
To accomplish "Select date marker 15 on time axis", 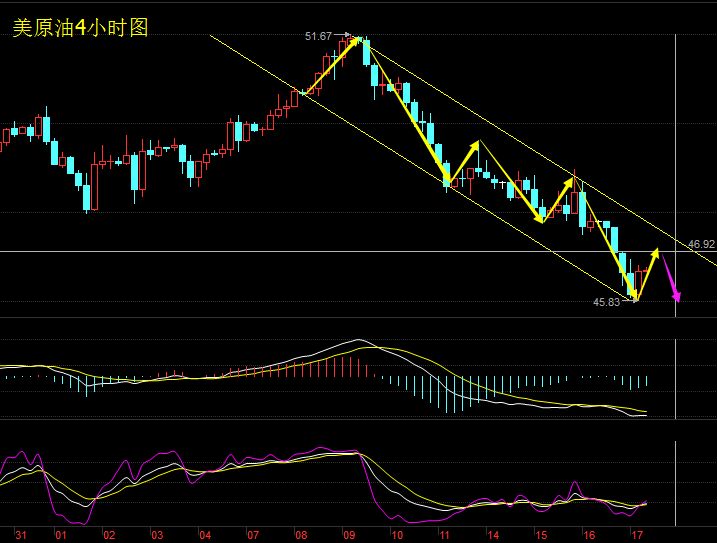I will (541, 535).
